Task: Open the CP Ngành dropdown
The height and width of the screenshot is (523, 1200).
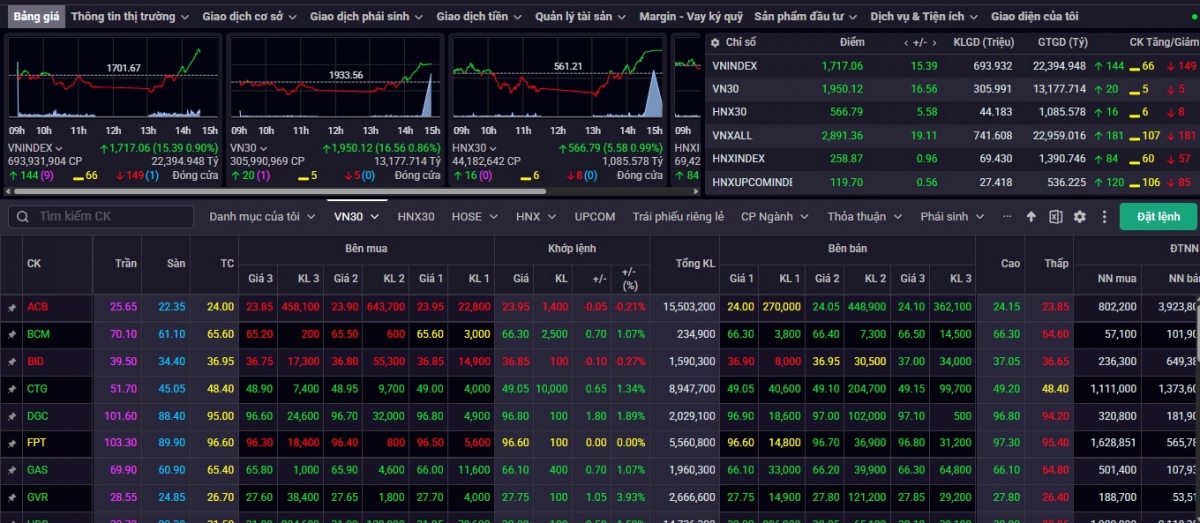Action: [773, 217]
